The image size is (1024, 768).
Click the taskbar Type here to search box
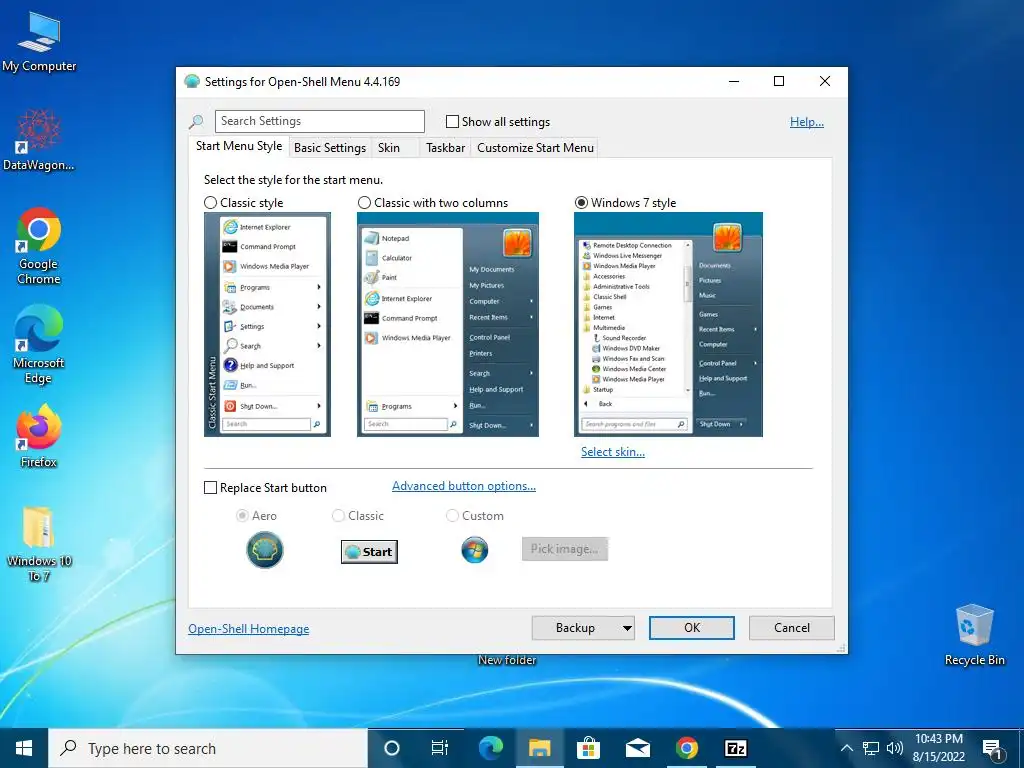click(208, 748)
